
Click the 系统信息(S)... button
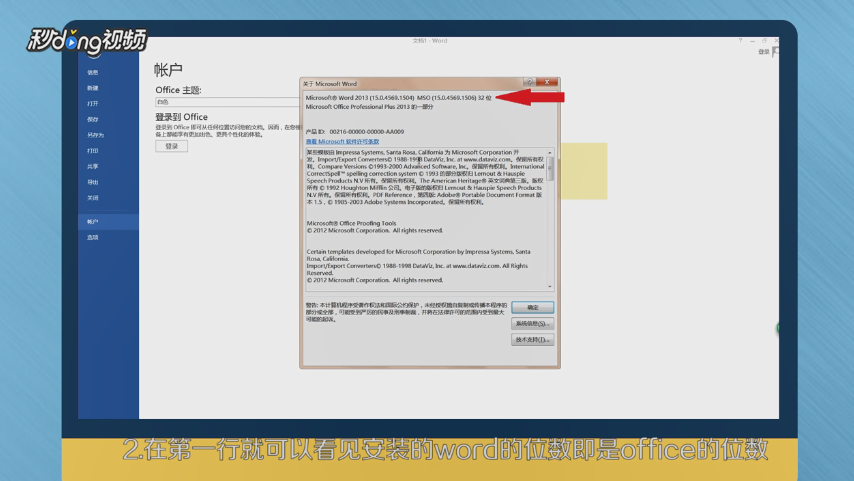pos(533,324)
